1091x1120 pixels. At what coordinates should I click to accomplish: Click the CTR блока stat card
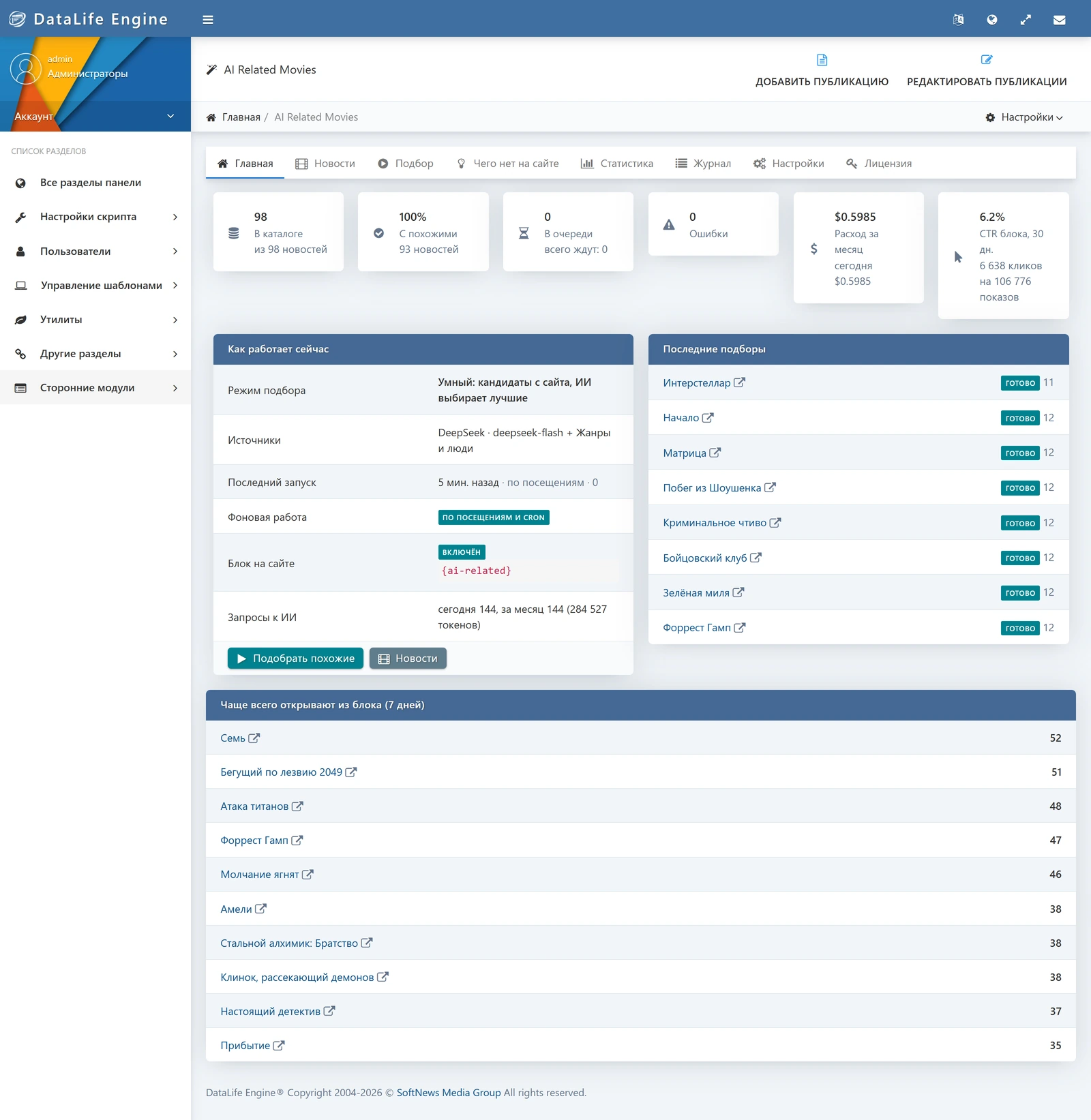click(x=1004, y=256)
